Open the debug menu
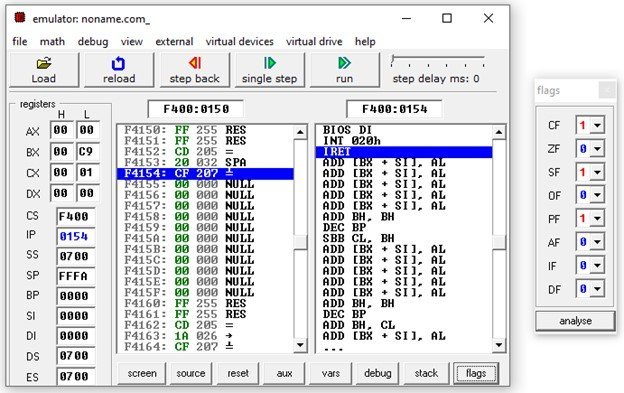Screen dimensions: 624x393 (93, 42)
